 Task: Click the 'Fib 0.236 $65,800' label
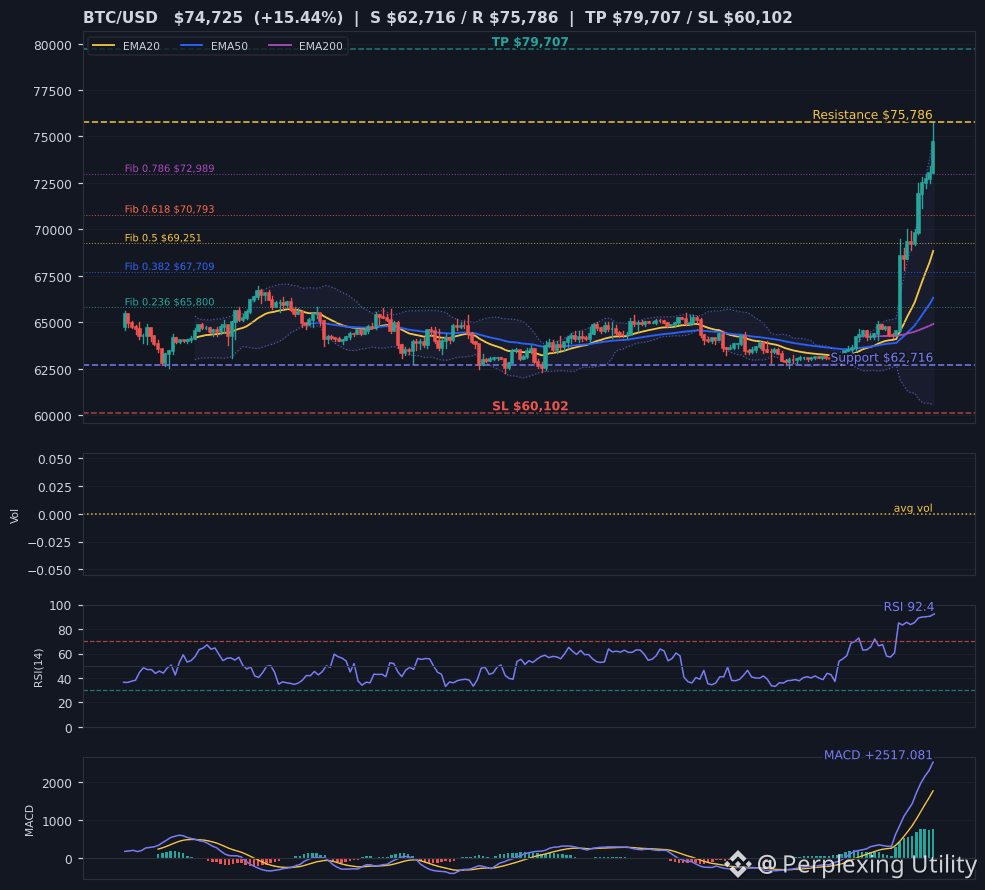[x=170, y=302]
